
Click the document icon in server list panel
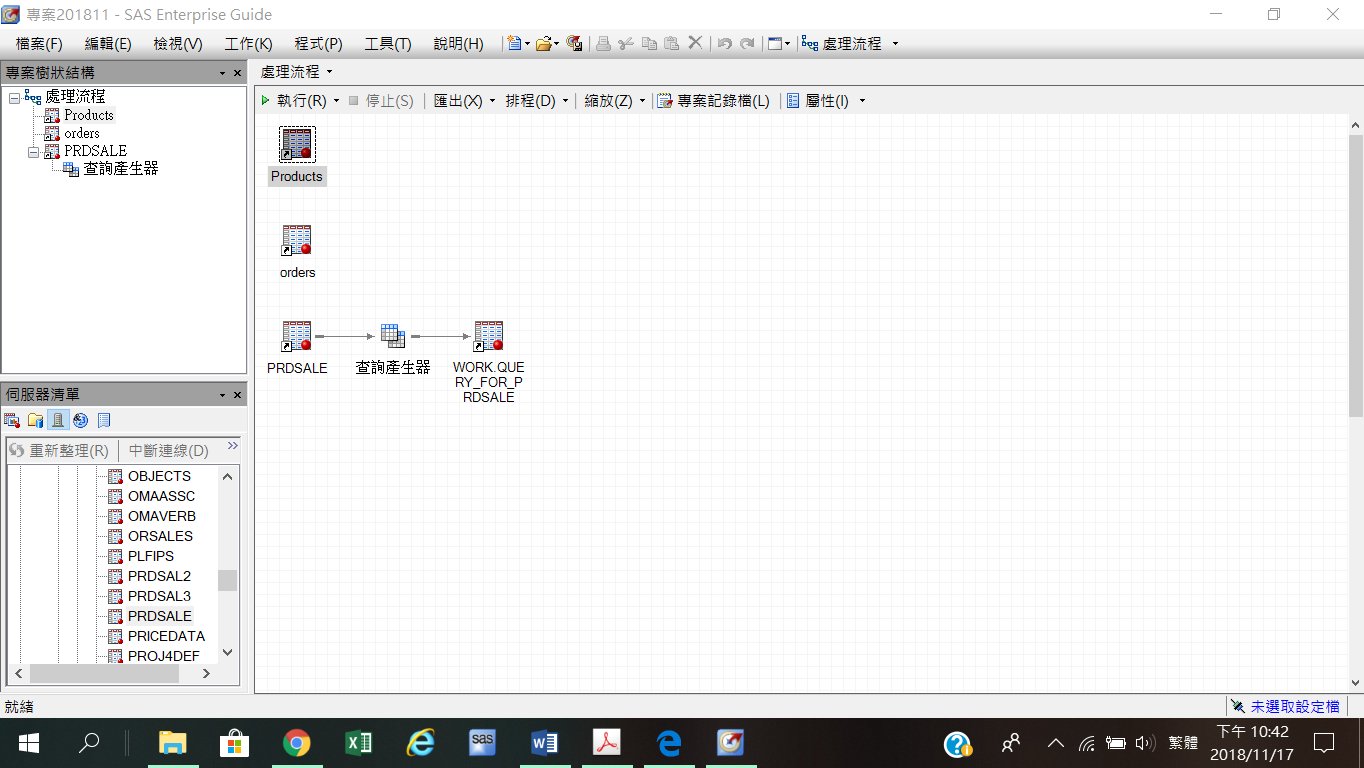[104, 420]
